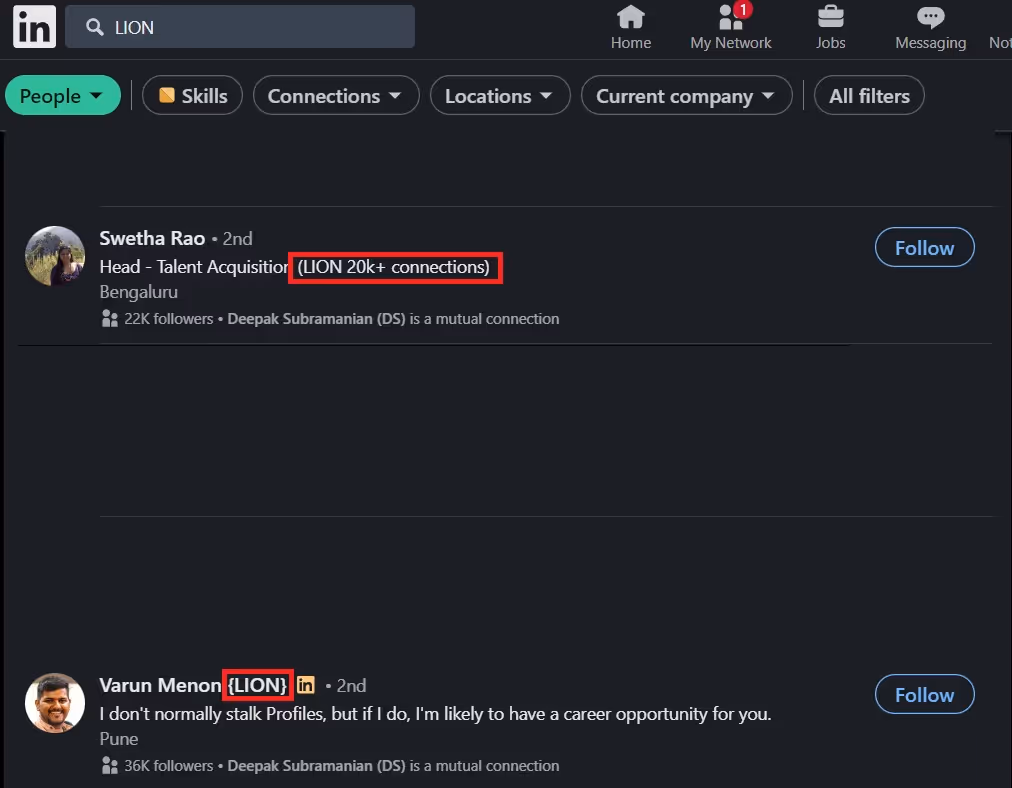Click Deepak Subramanian mutual connection under Varun Menon

[316, 766]
